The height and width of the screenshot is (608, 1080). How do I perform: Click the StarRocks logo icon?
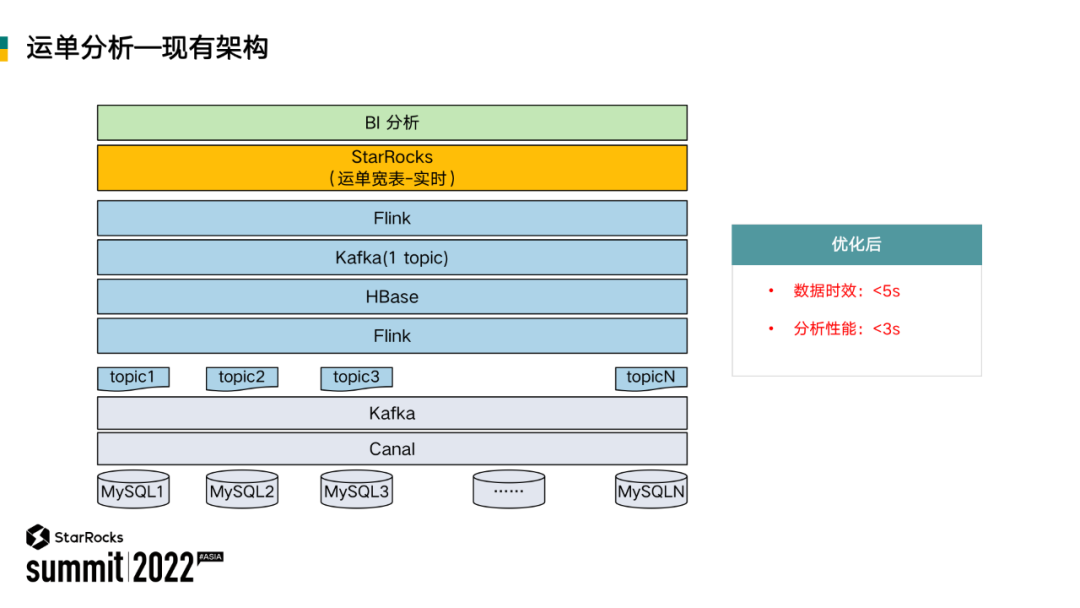click(x=37, y=537)
